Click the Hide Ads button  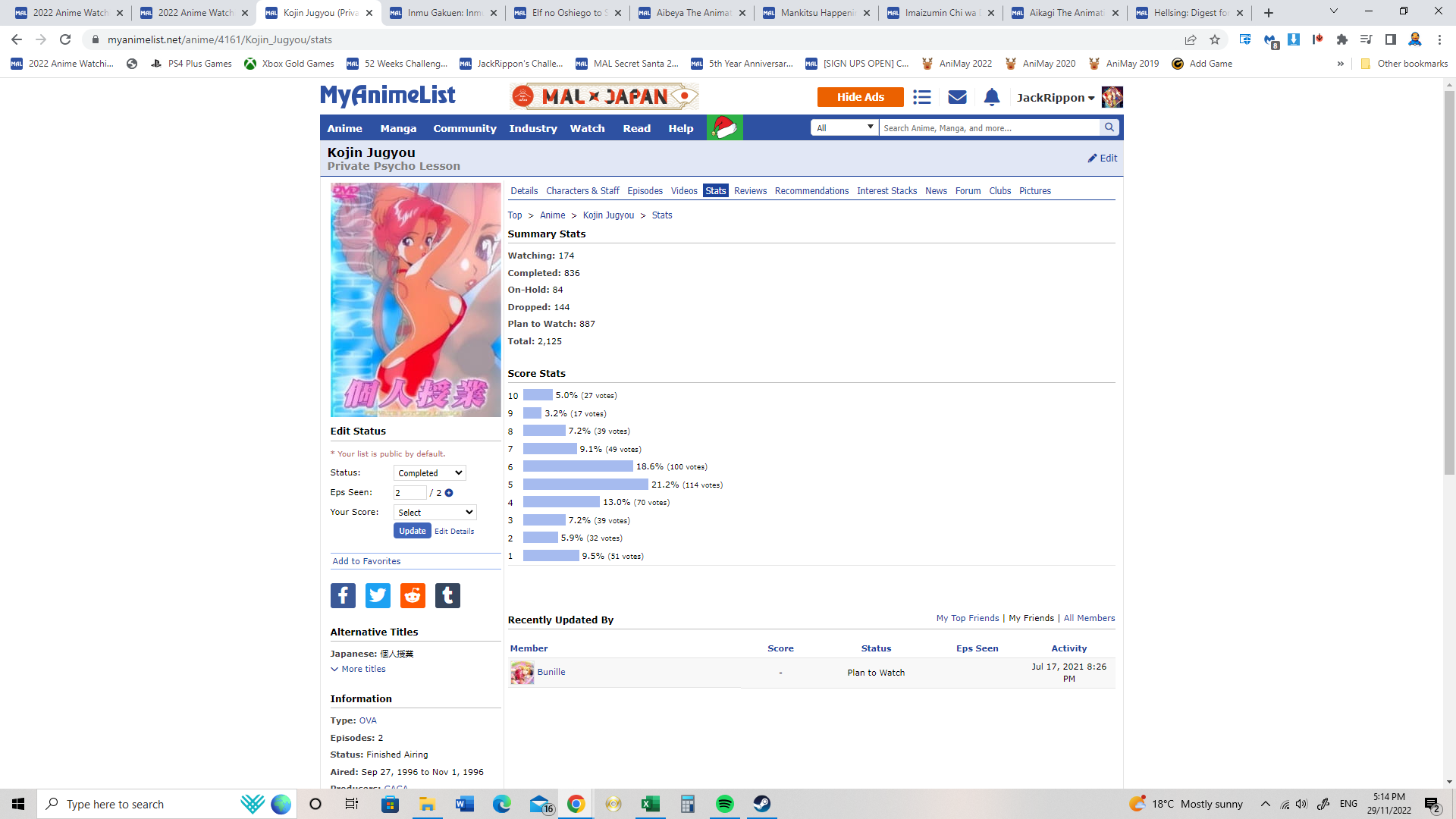[x=860, y=97]
